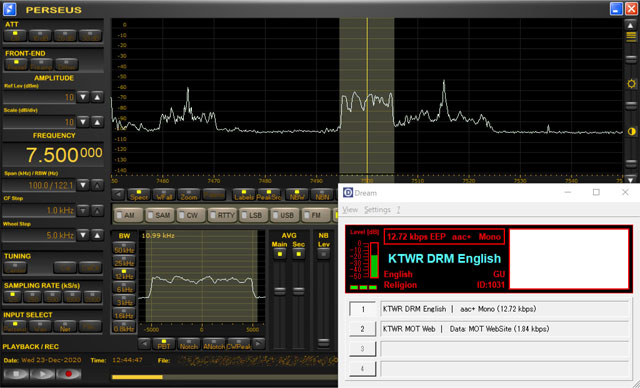The height and width of the screenshot is (388, 640).
Task: Select USB demodulation mode
Action: coord(285,215)
